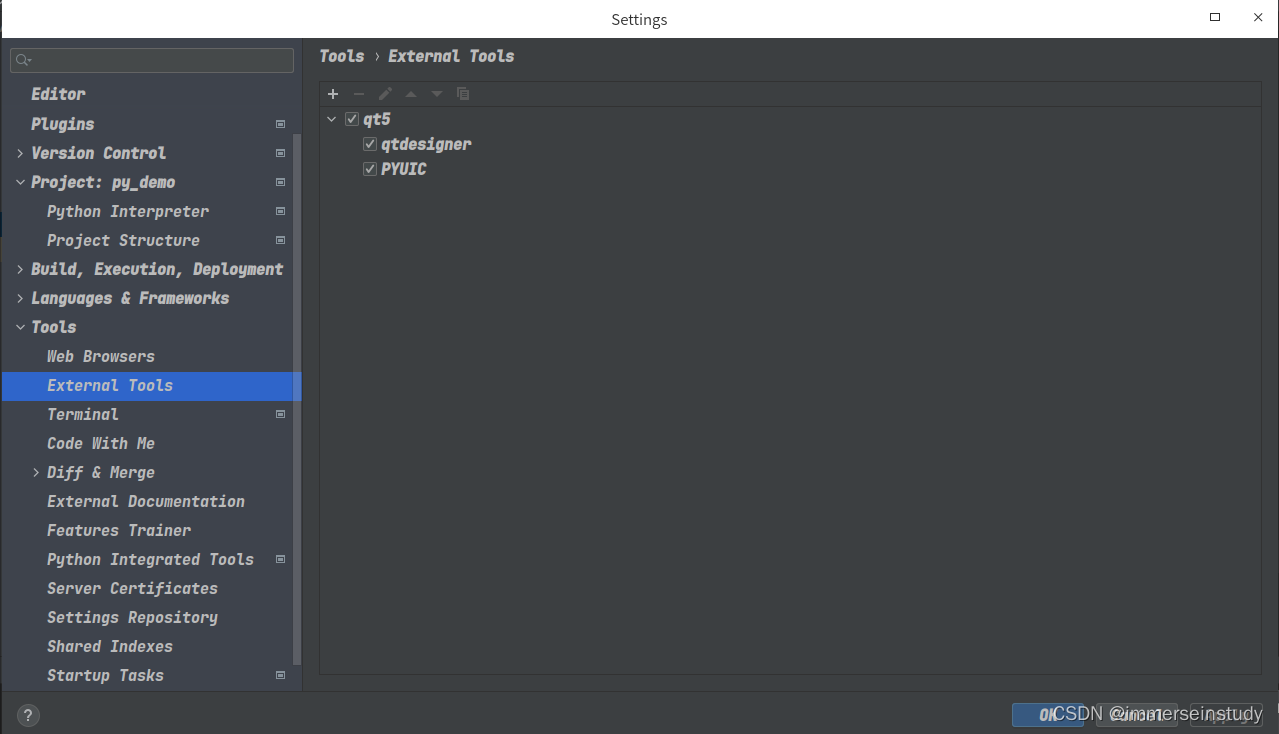
Task: Expand Build, Execution, Deployment section
Action: coord(20,269)
